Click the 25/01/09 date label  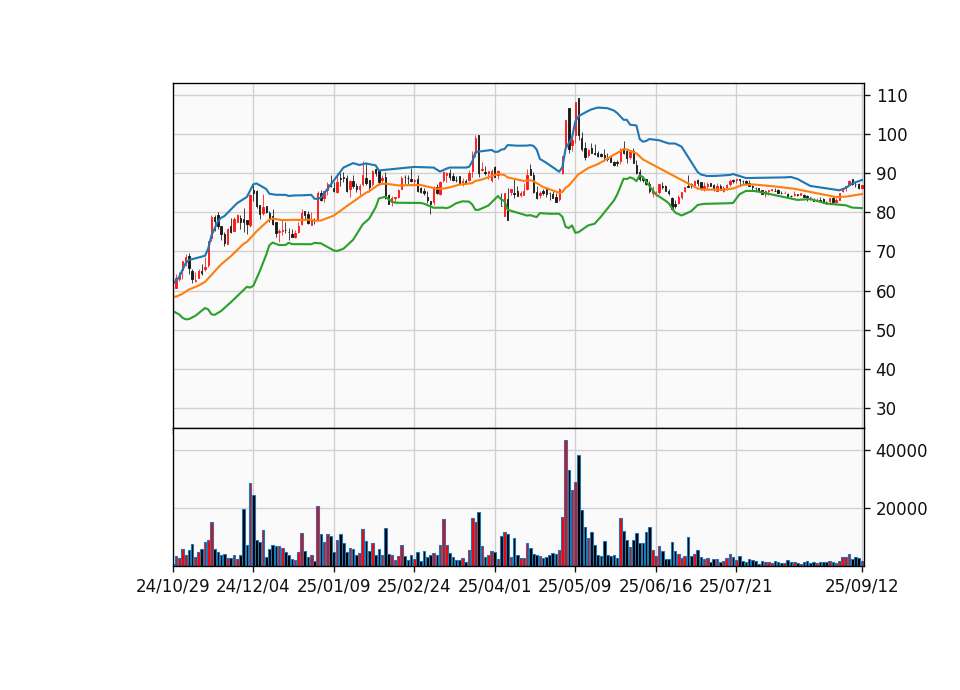pyautogui.click(x=334, y=586)
